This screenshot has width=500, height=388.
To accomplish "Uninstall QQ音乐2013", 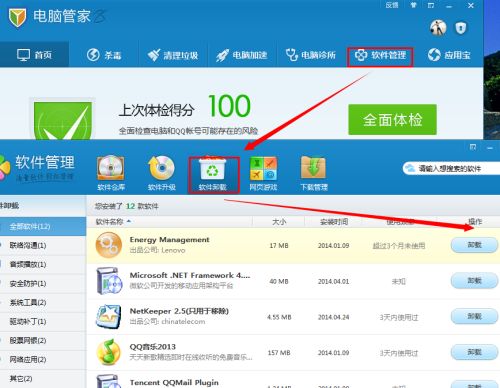I will click(474, 352).
